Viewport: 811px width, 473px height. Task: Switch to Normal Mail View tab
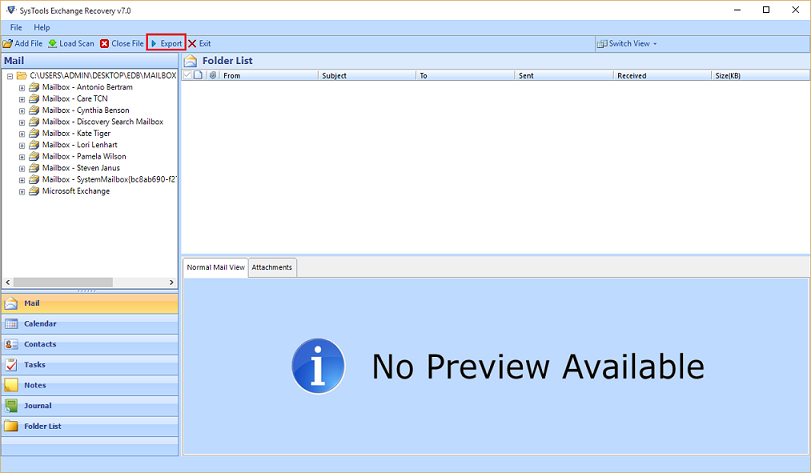(x=216, y=267)
